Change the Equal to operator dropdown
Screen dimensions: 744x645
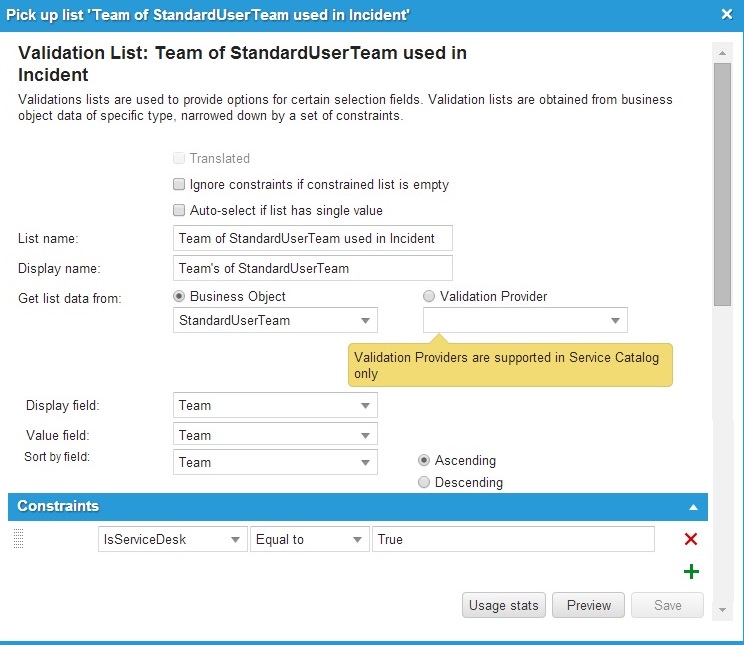coord(309,540)
